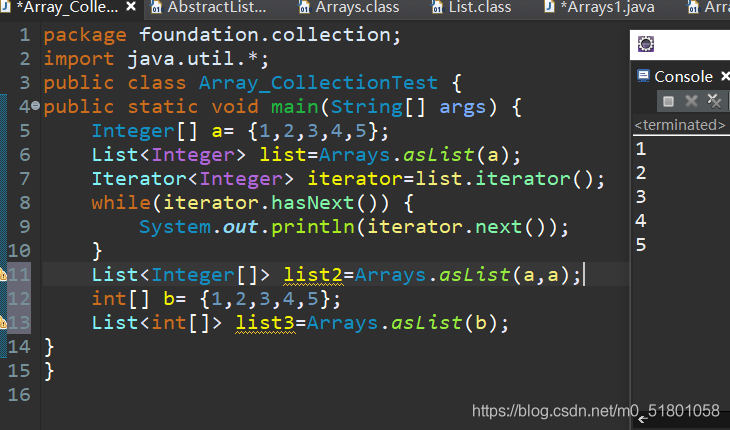Click 'foundation.collection' in the package statement
Screen dimensions: 730x430
[x=265, y=35]
